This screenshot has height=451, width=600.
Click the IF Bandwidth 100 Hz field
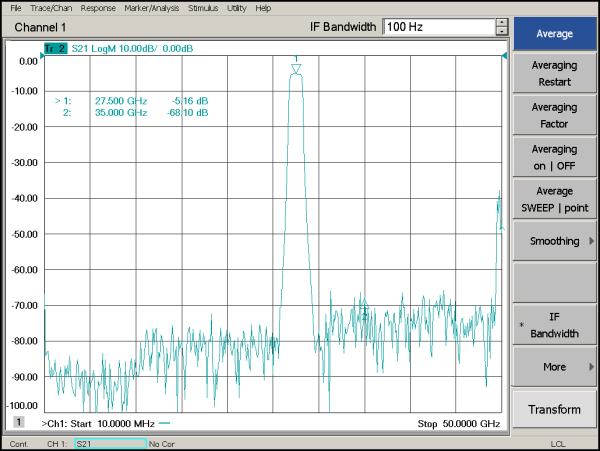[439, 27]
